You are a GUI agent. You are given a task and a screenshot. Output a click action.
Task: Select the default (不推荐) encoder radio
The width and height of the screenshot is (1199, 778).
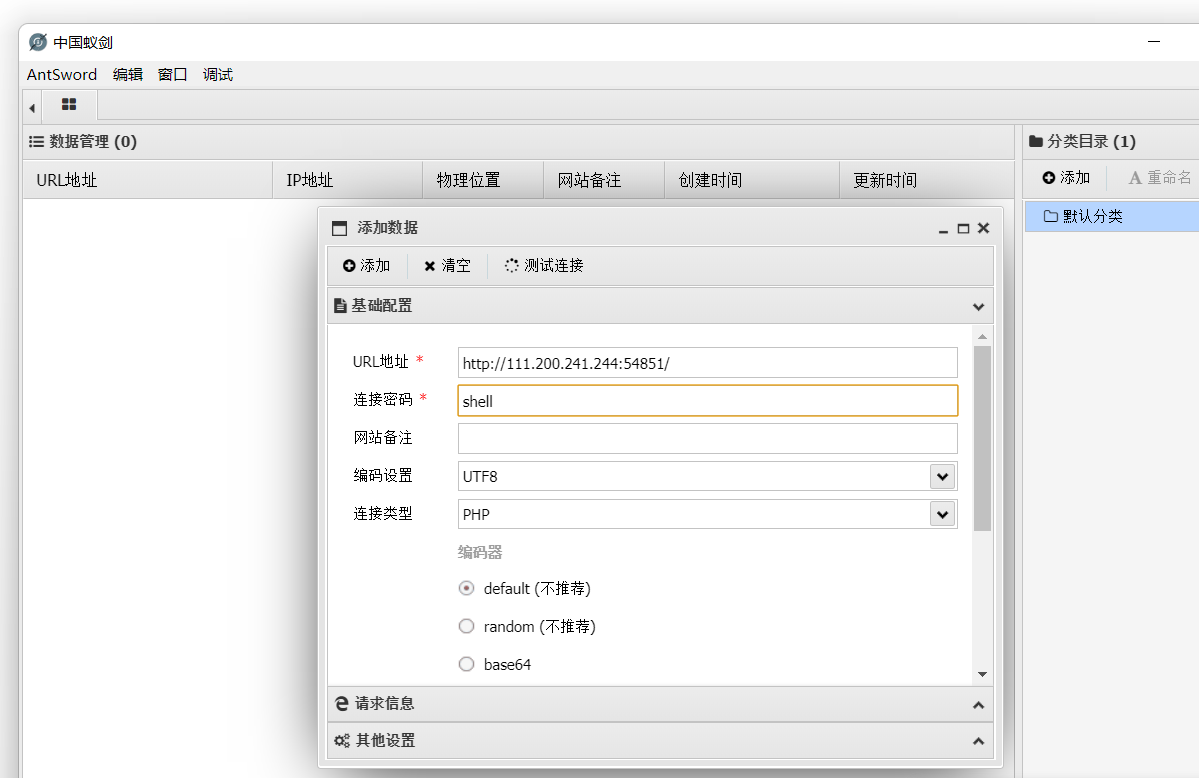466,588
